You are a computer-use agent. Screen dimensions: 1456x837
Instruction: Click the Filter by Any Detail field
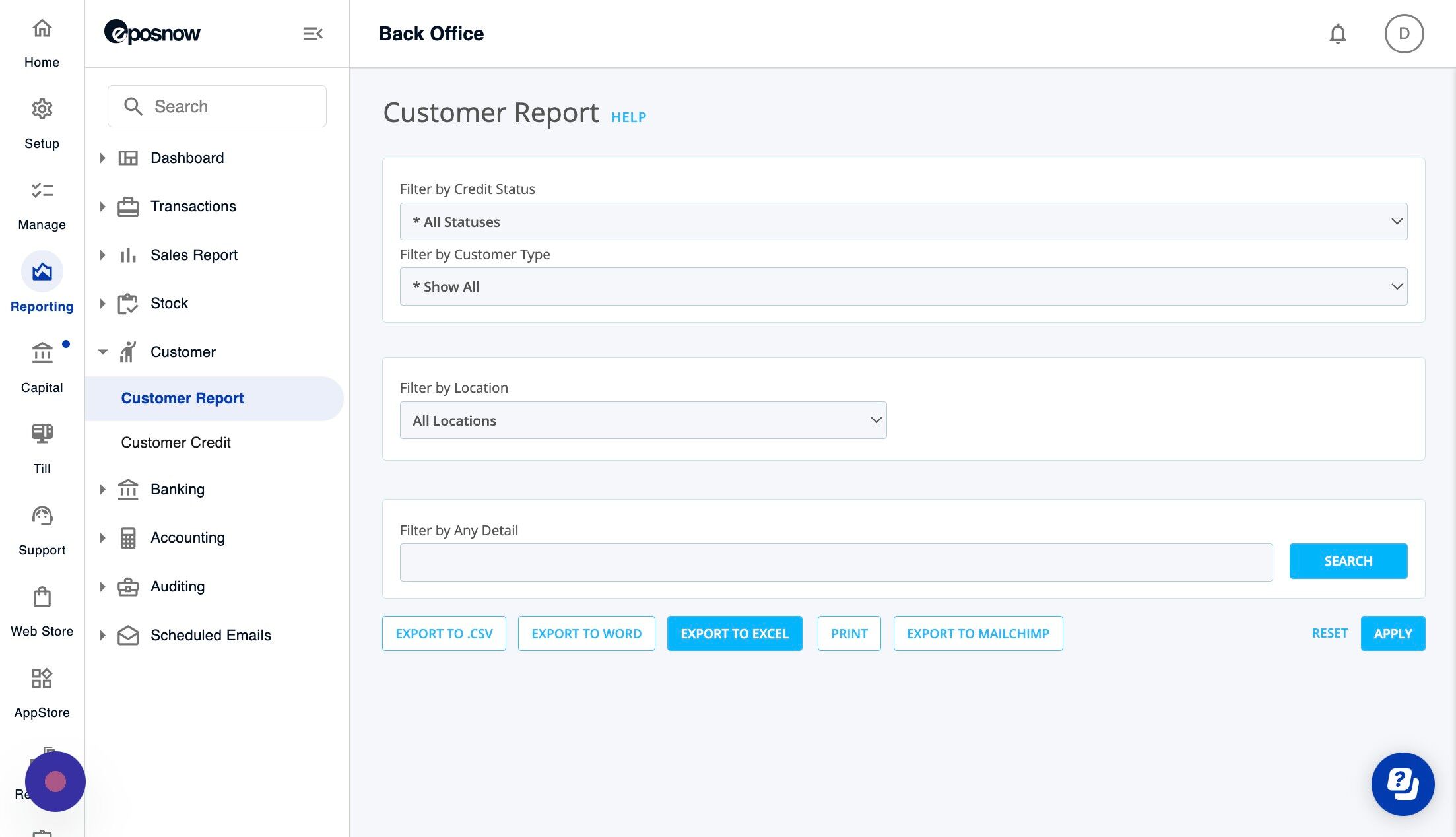click(836, 562)
